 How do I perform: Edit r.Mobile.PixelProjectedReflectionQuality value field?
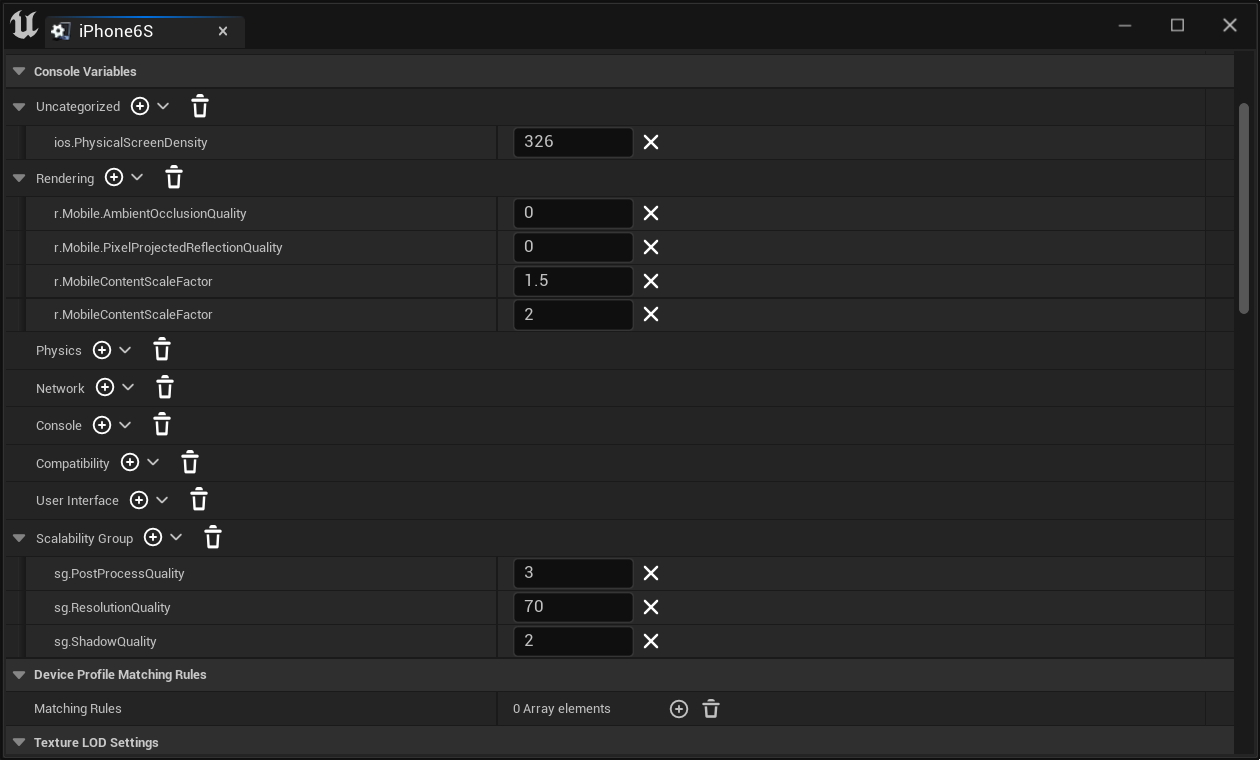(x=573, y=247)
